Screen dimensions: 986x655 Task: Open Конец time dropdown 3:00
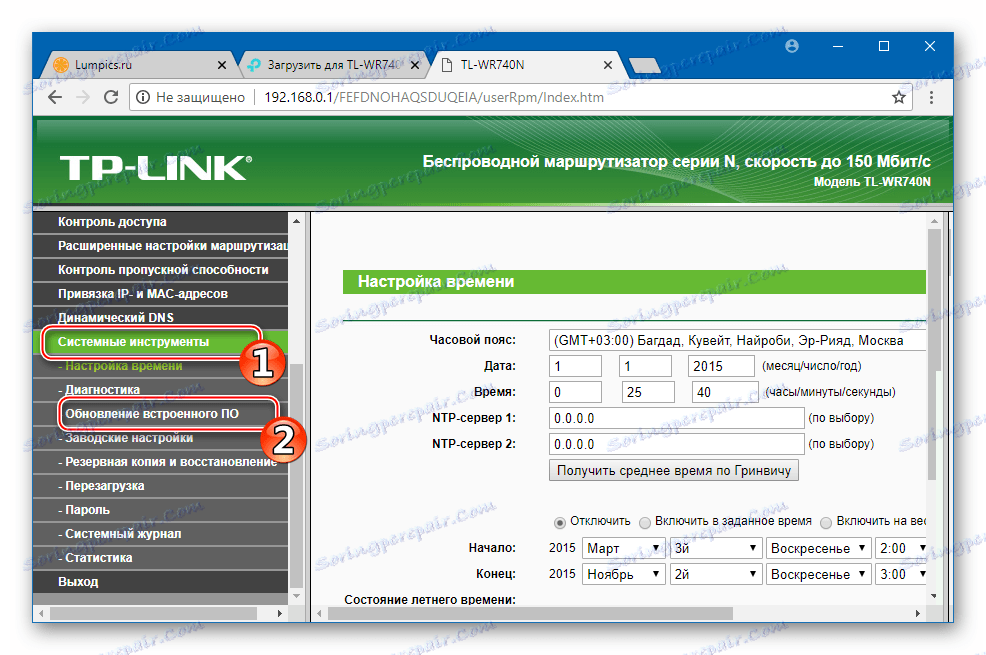[900, 574]
